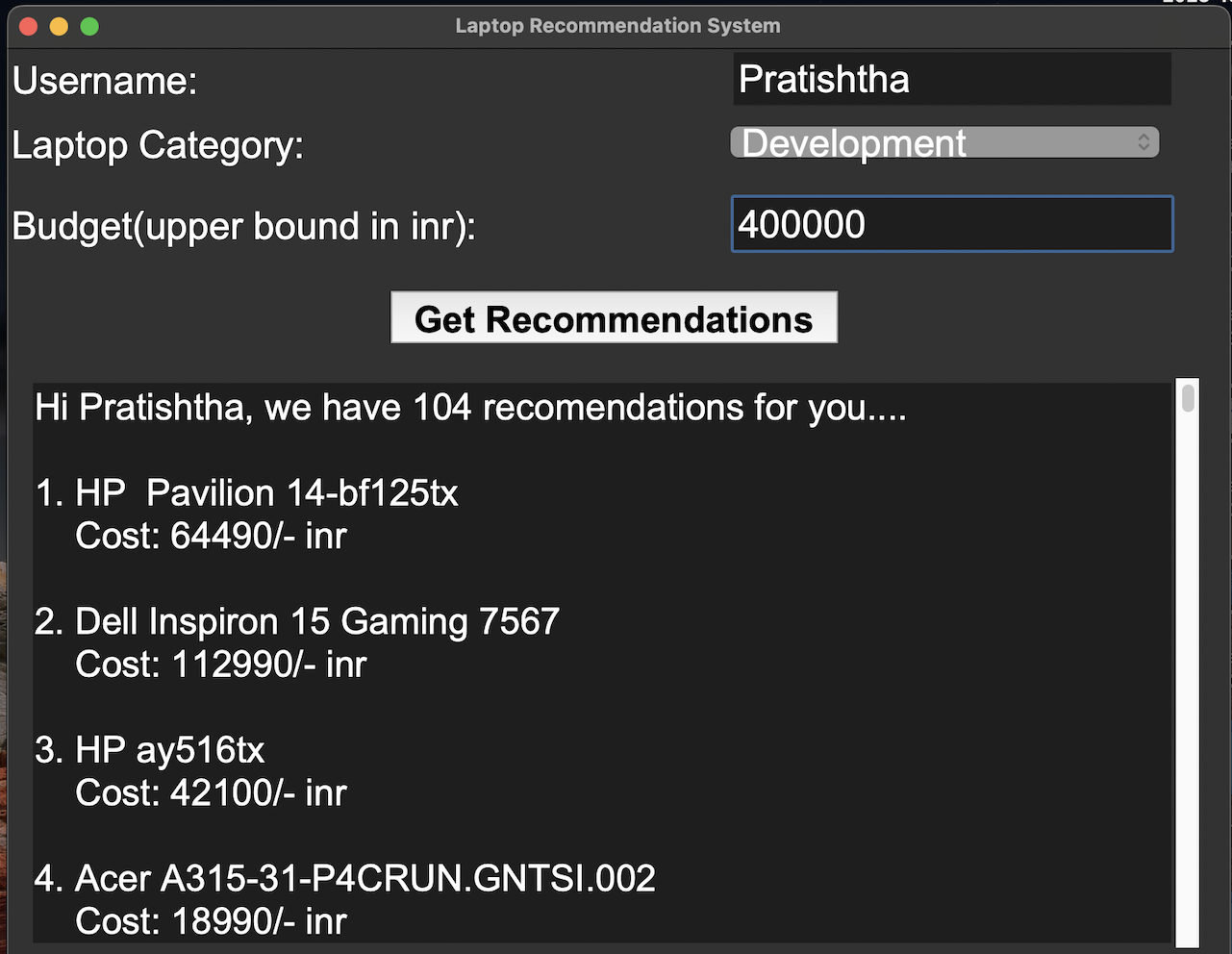Close the window with the red button

[28, 27]
